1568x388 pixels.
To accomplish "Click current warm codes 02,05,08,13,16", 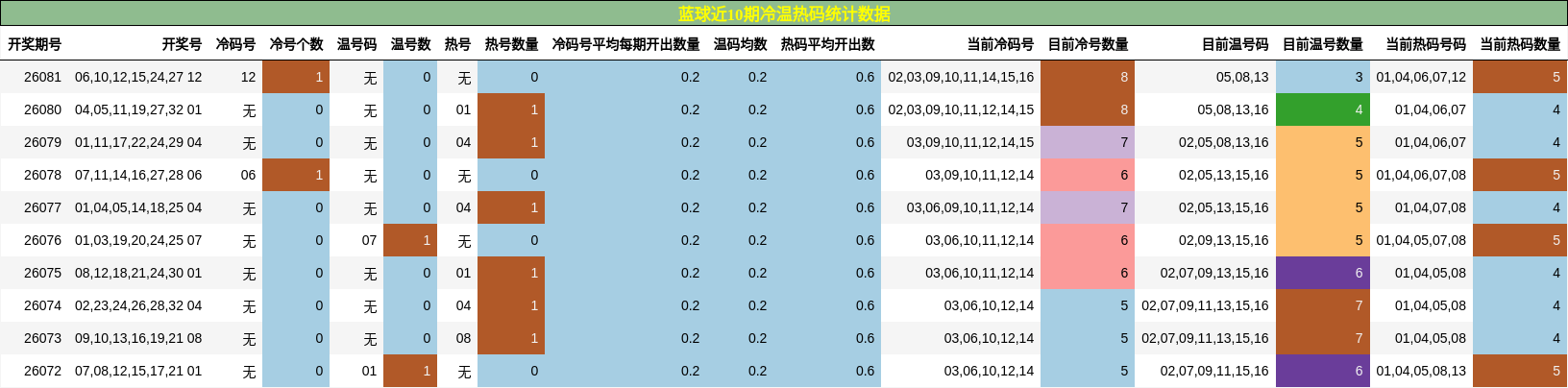I will (1224, 142).
